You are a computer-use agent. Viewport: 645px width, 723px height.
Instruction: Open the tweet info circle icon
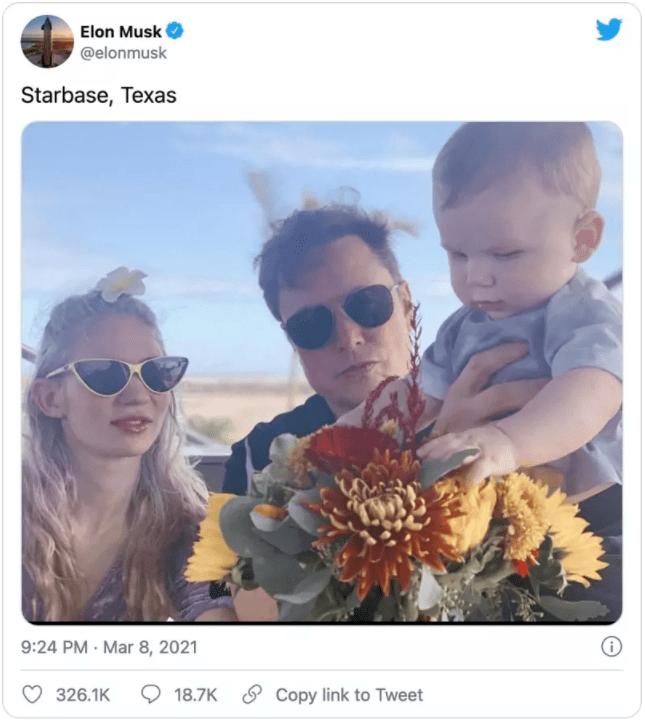coord(610,647)
